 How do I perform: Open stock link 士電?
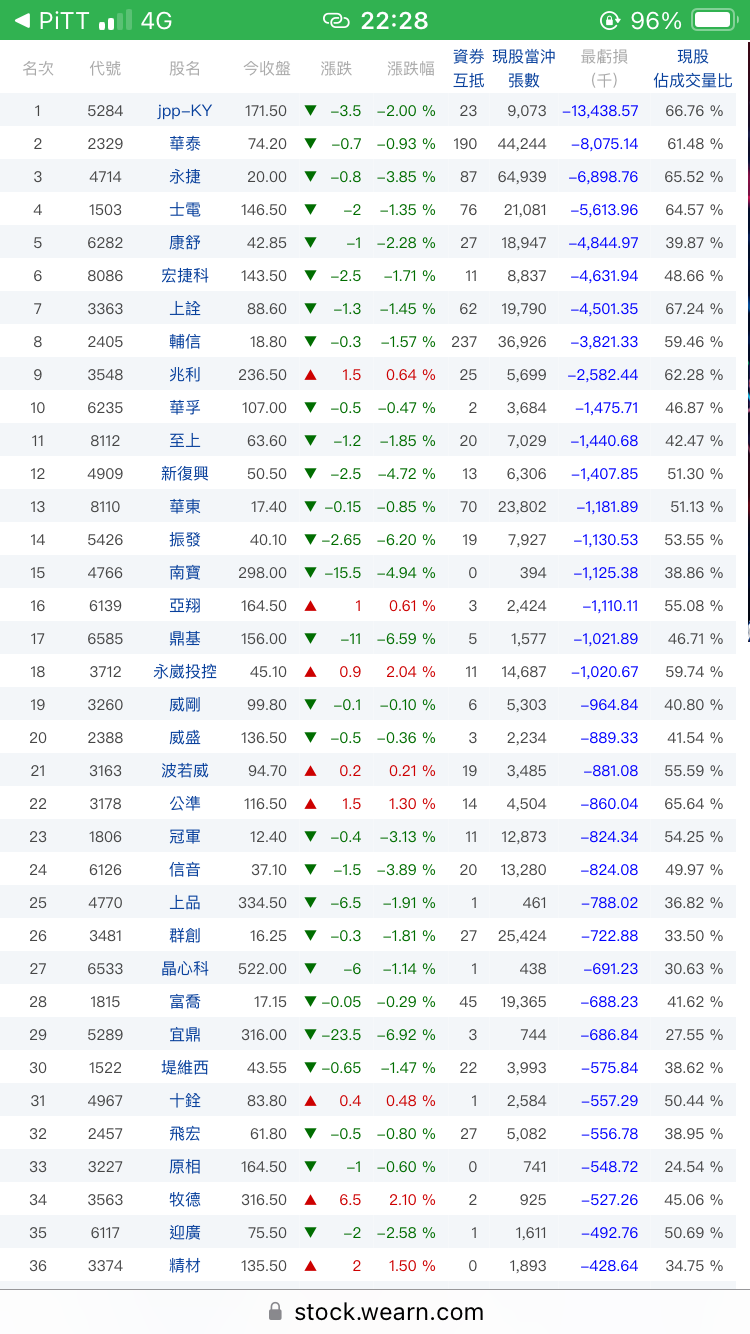(185, 210)
